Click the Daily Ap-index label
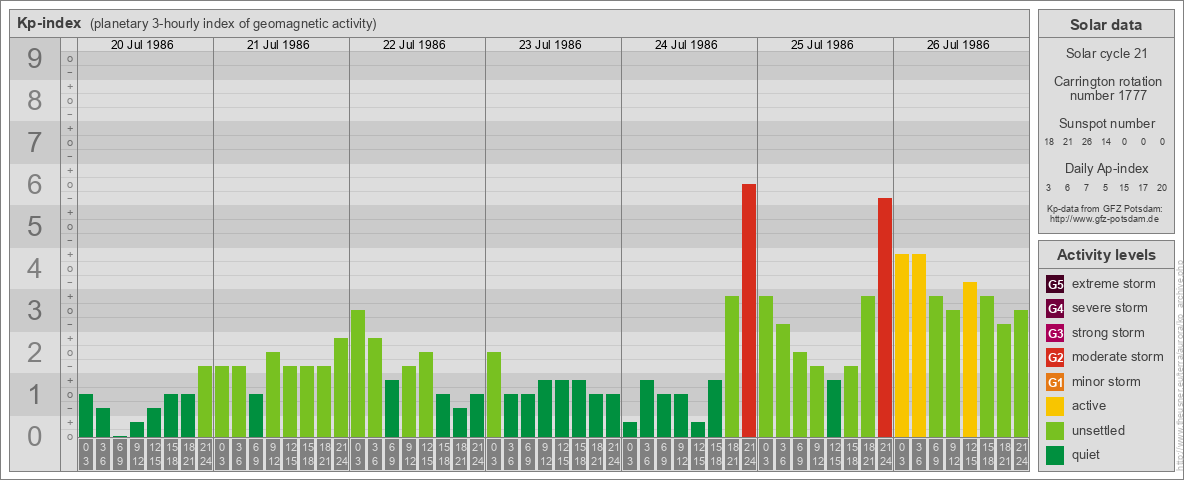1184x480 pixels. pos(1106,168)
